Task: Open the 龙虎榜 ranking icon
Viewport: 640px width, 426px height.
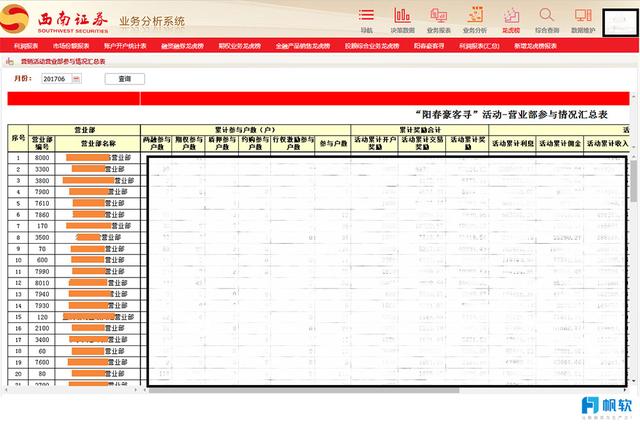Action: coord(511,20)
